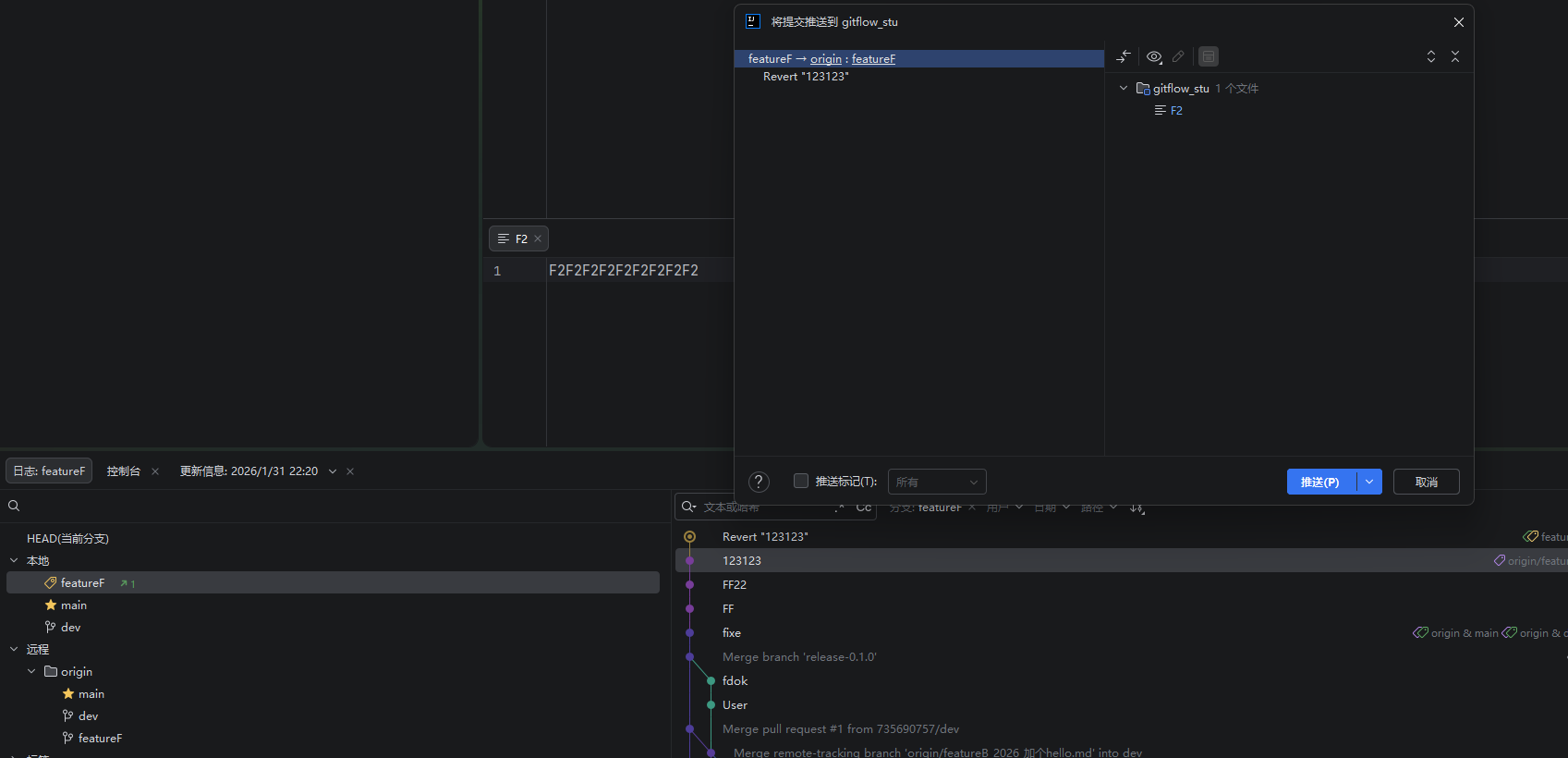Select the Merge branch 'release-0.1.0' commit
Viewport: 1568px width, 758px height.
pos(799,656)
